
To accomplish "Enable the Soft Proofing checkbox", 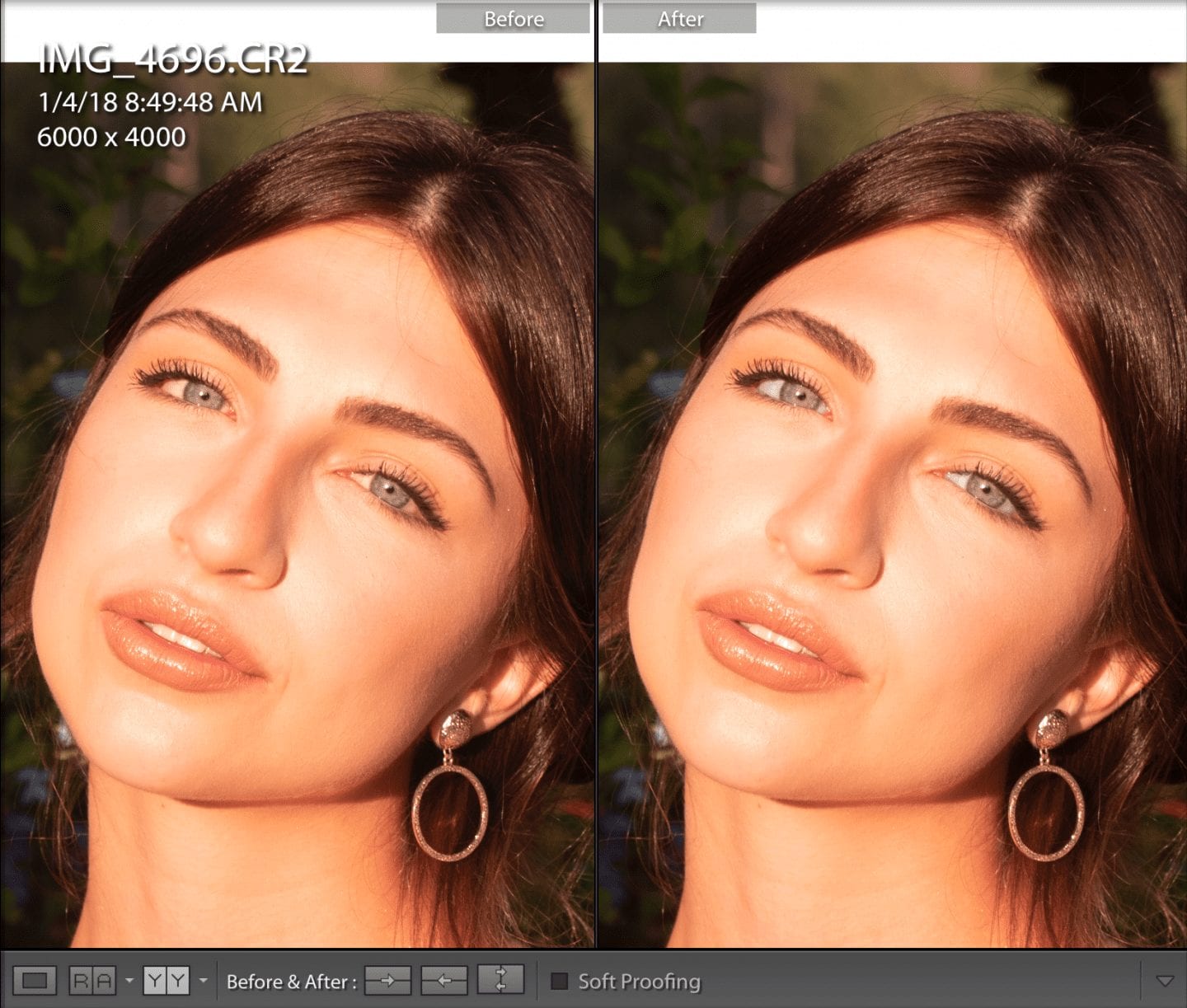I will pyautogui.click(x=560, y=981).
